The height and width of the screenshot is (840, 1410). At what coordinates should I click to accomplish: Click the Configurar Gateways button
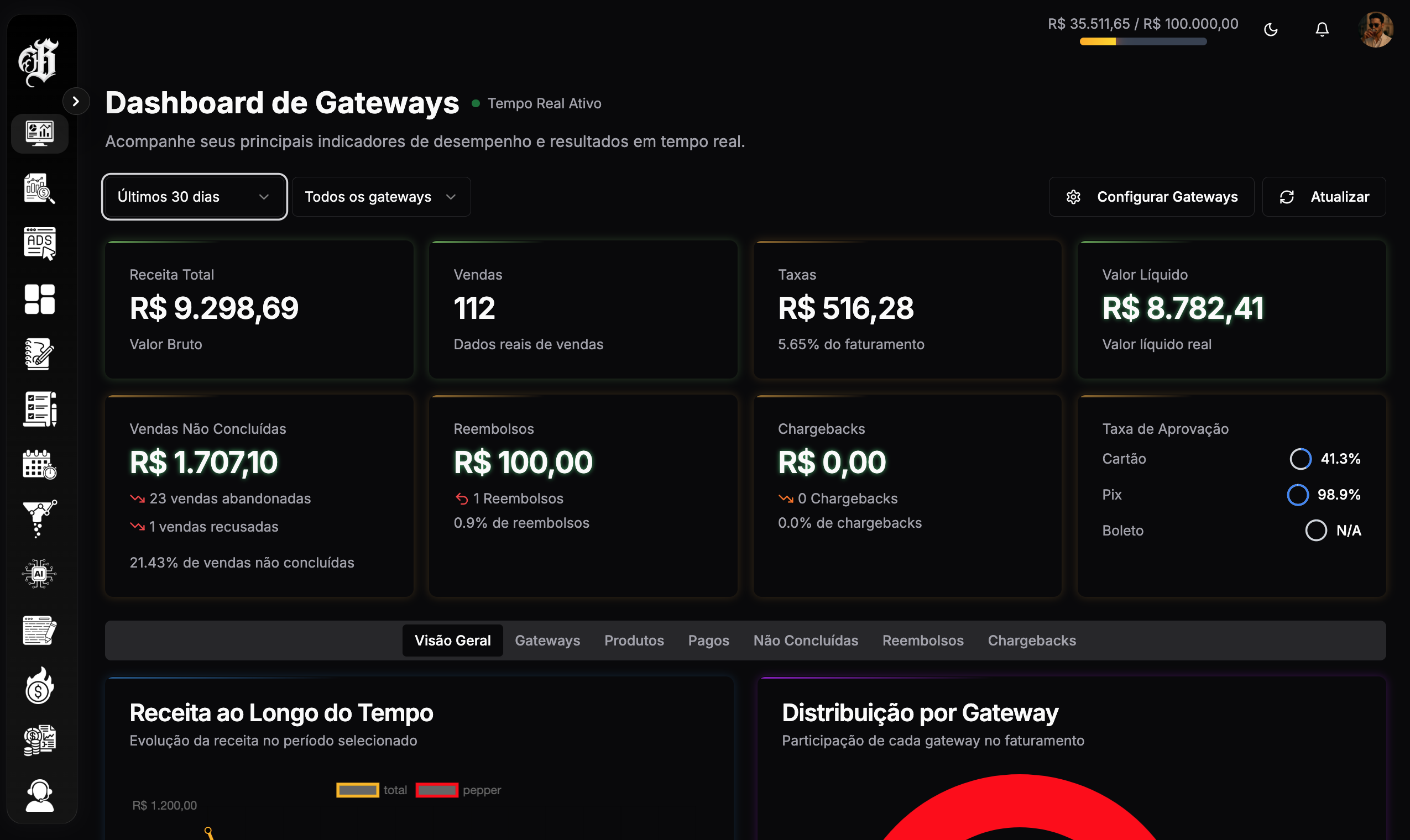(1151, 196)
